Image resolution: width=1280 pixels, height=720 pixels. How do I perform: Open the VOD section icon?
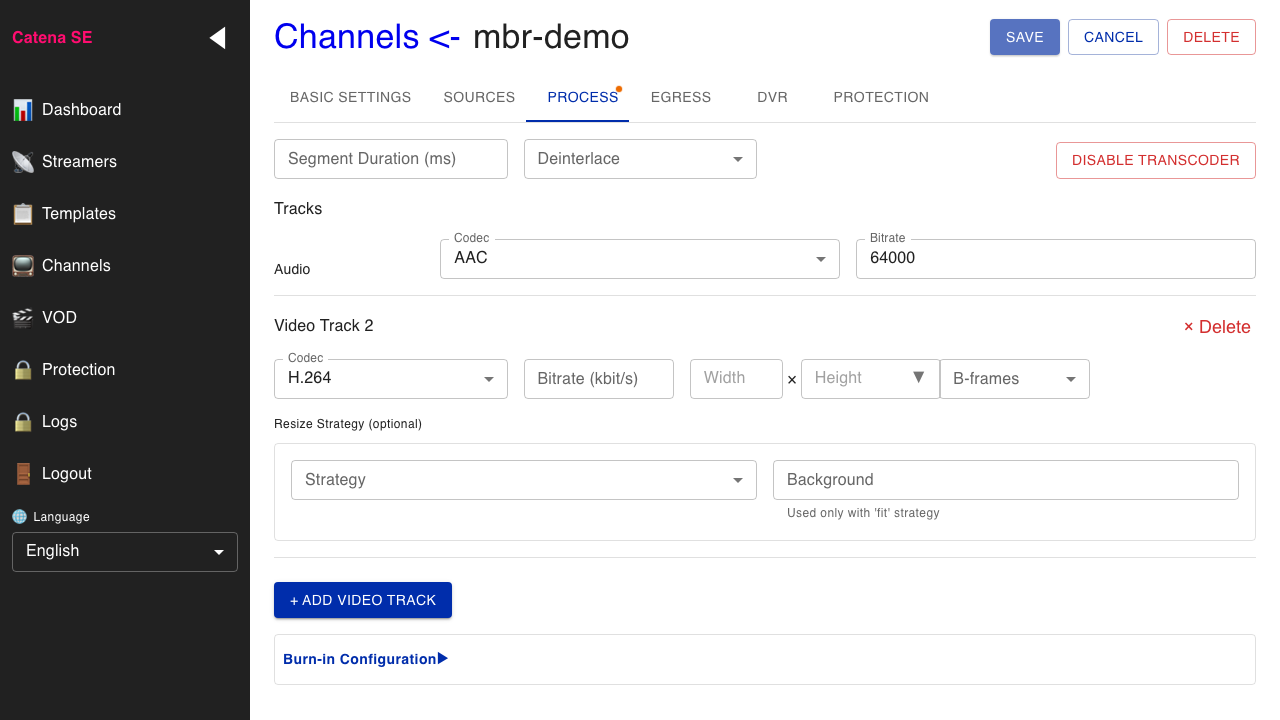click(22, 317)
